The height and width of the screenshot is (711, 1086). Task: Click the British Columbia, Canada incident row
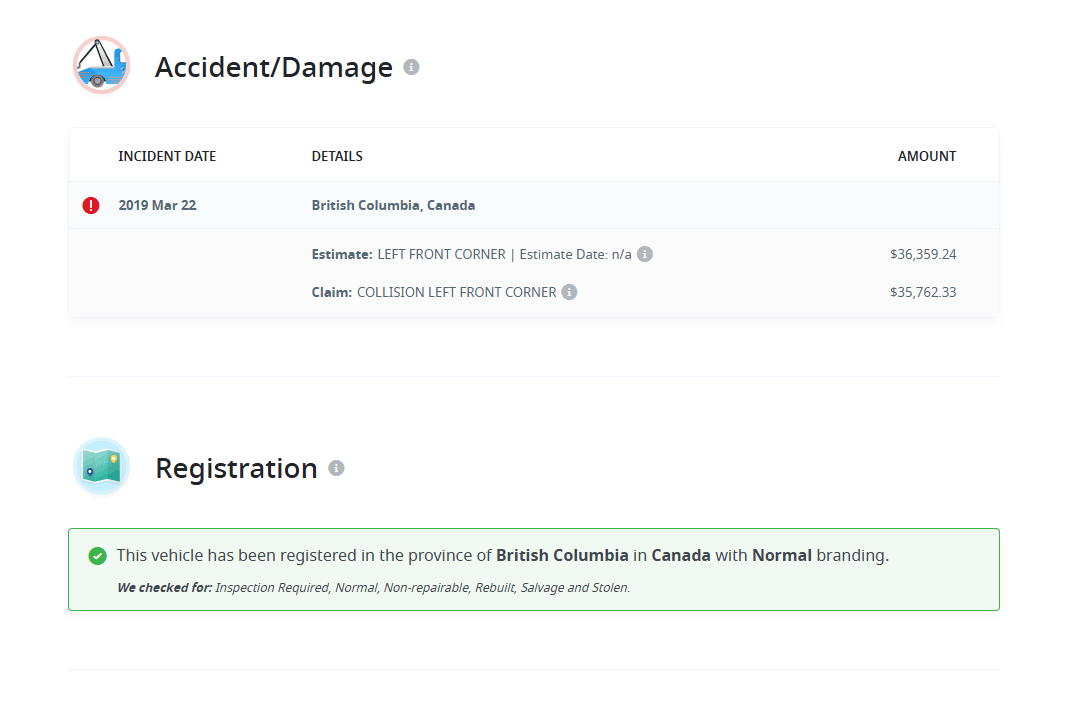(393, 206)
